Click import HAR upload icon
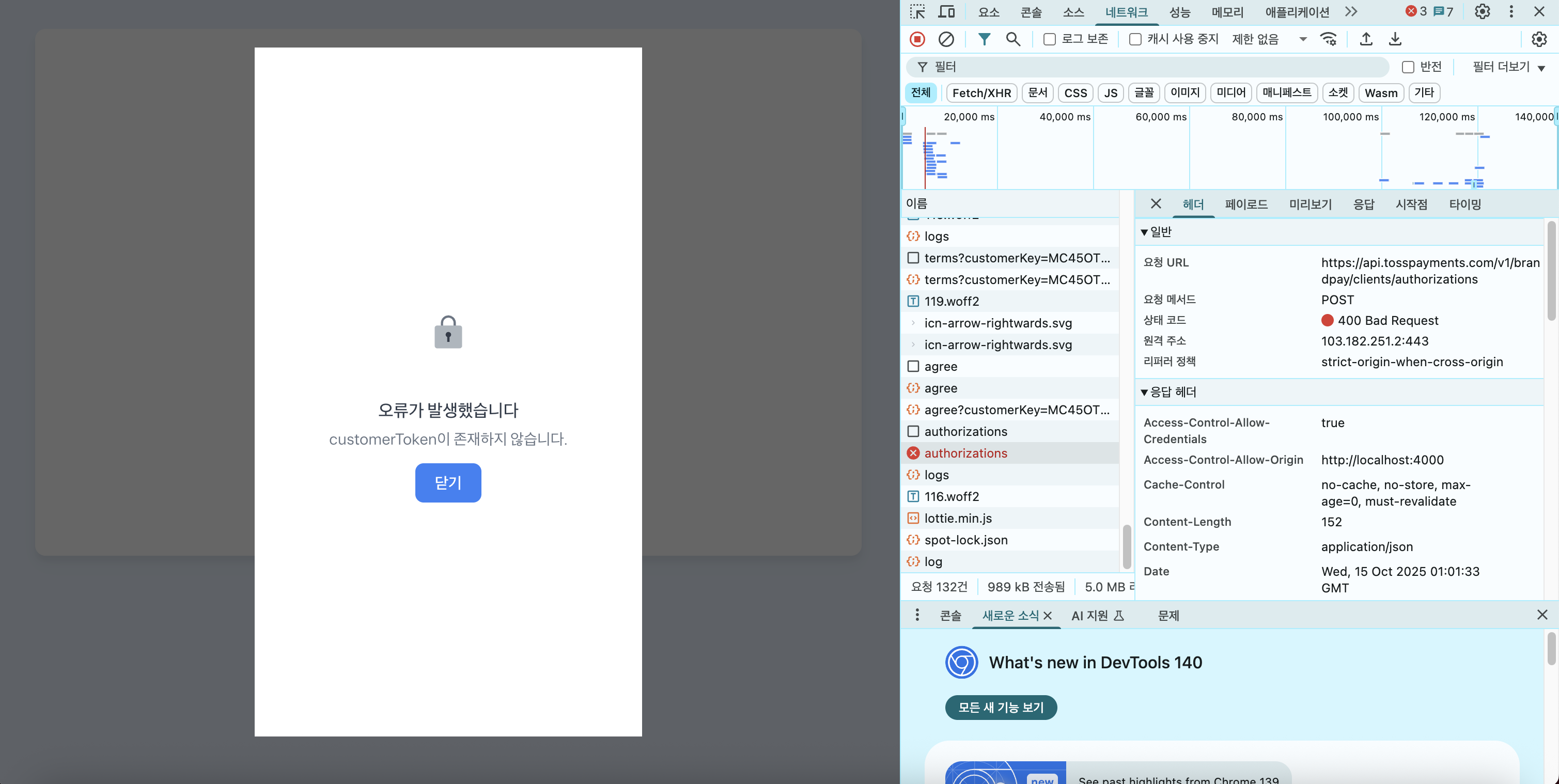Image resolution: width=1559 pixels, height=784 pixels. 1366,39
